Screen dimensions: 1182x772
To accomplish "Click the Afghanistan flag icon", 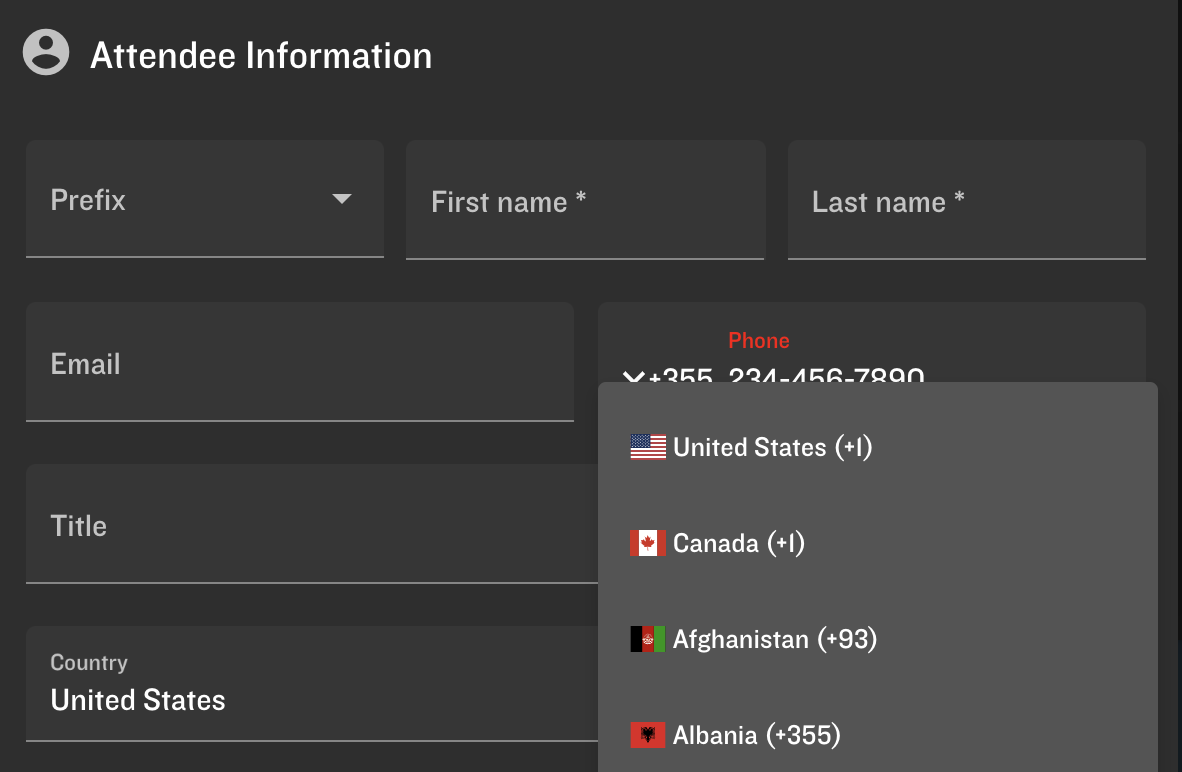I will [x=648, y=639].
